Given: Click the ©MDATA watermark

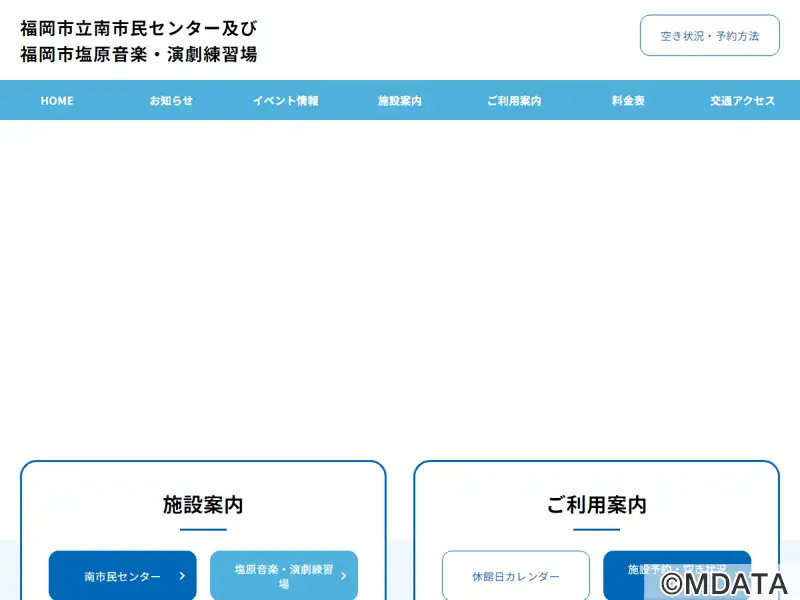Looking at the screenshot, I should [724, 583].
